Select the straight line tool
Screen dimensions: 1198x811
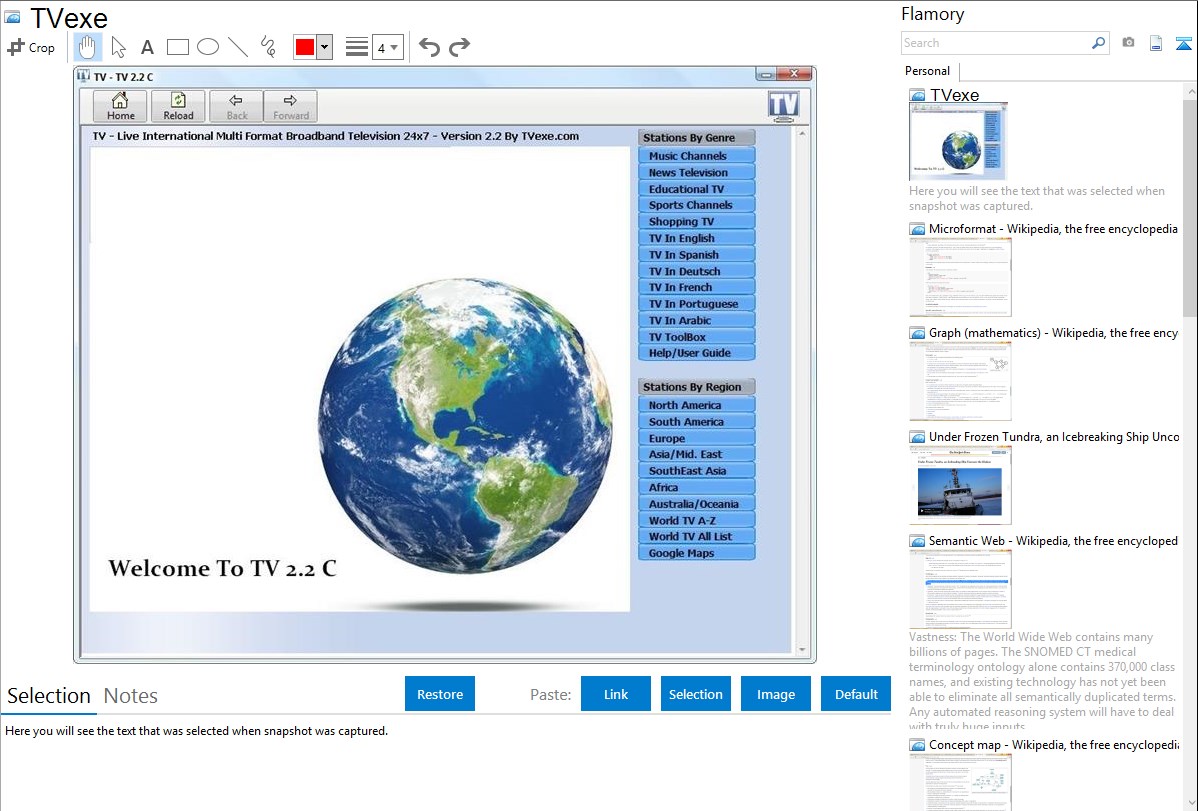(x=238, y=47)
